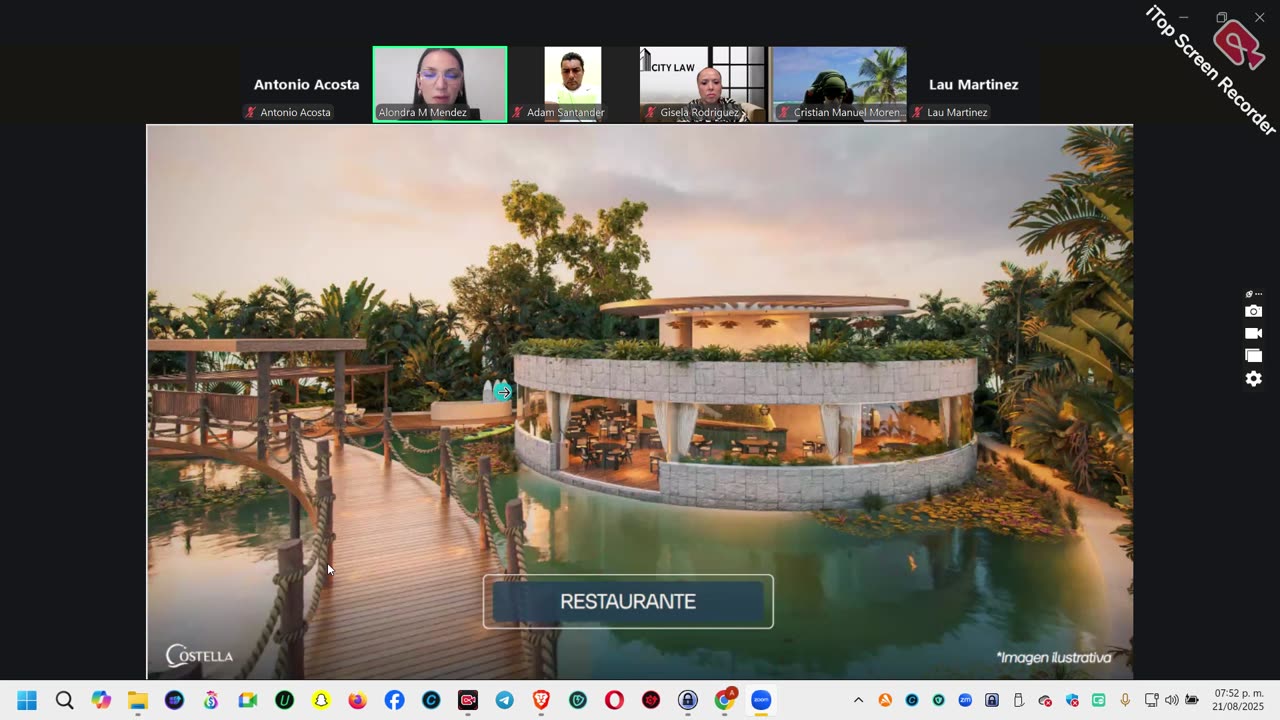Select Lau Martinez participant tile
This screenshot has height=720, width=1280.
click(973, 84)
